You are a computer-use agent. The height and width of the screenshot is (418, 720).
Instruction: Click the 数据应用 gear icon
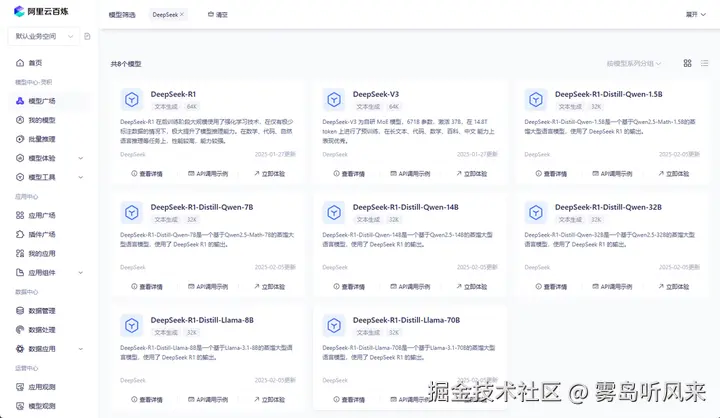[x=20, y=349]
